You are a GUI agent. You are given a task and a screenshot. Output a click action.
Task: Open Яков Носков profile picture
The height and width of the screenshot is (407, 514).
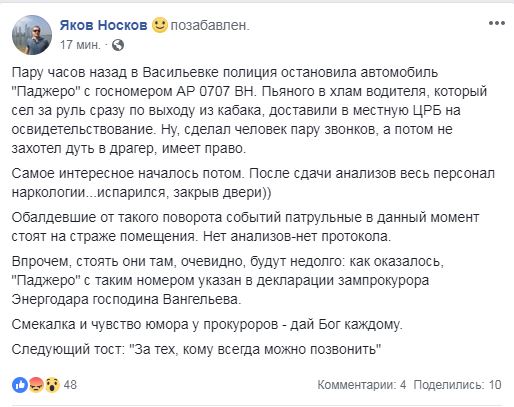click(x=32, y=35)
